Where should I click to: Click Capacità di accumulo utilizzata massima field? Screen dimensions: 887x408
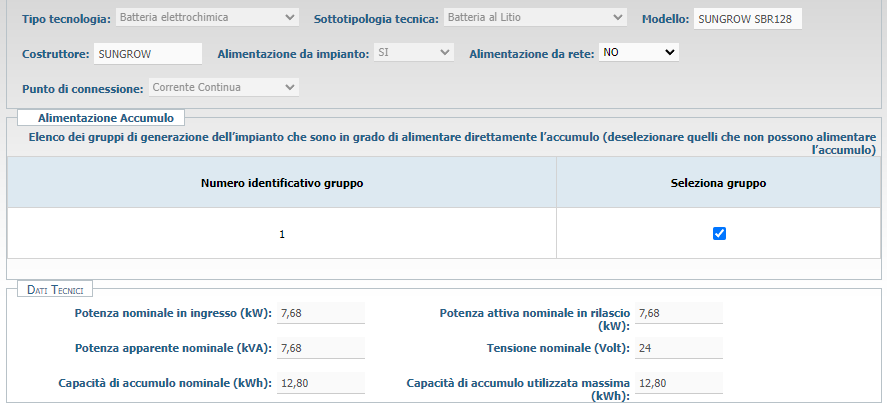678,383
